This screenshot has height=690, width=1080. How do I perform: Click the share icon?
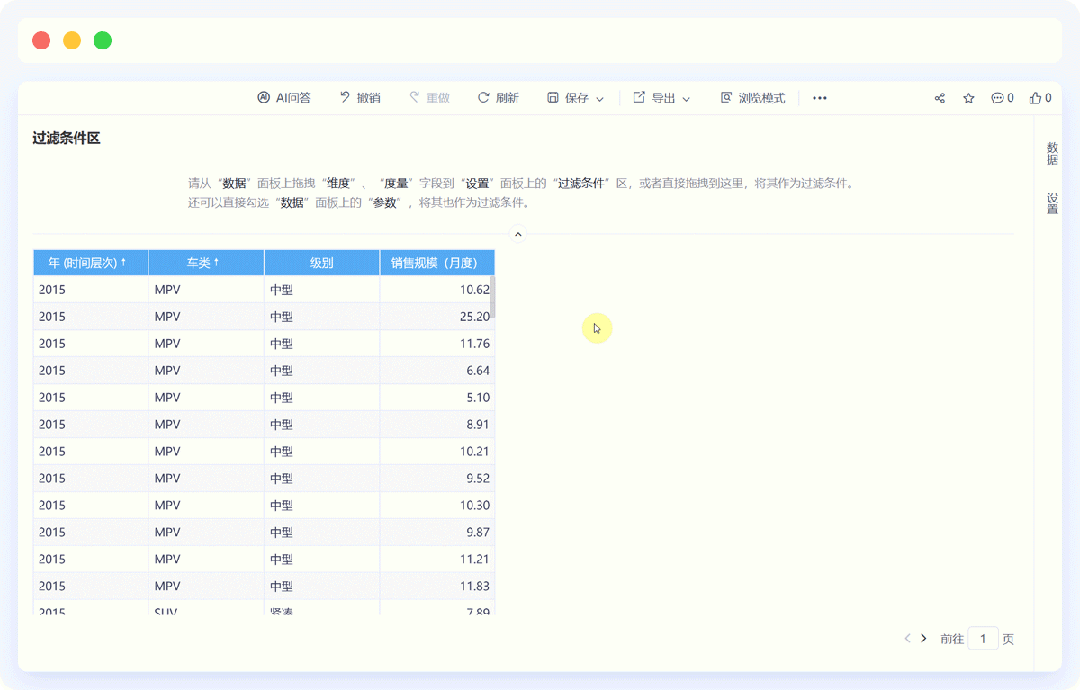(x=940, y=98)
